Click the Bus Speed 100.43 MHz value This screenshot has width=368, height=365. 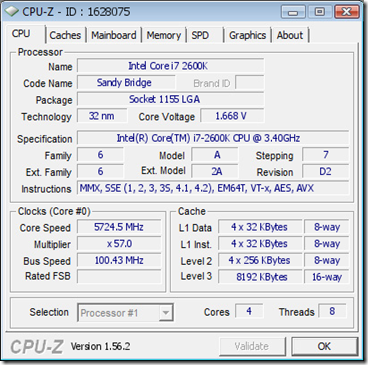coord(119,260)
